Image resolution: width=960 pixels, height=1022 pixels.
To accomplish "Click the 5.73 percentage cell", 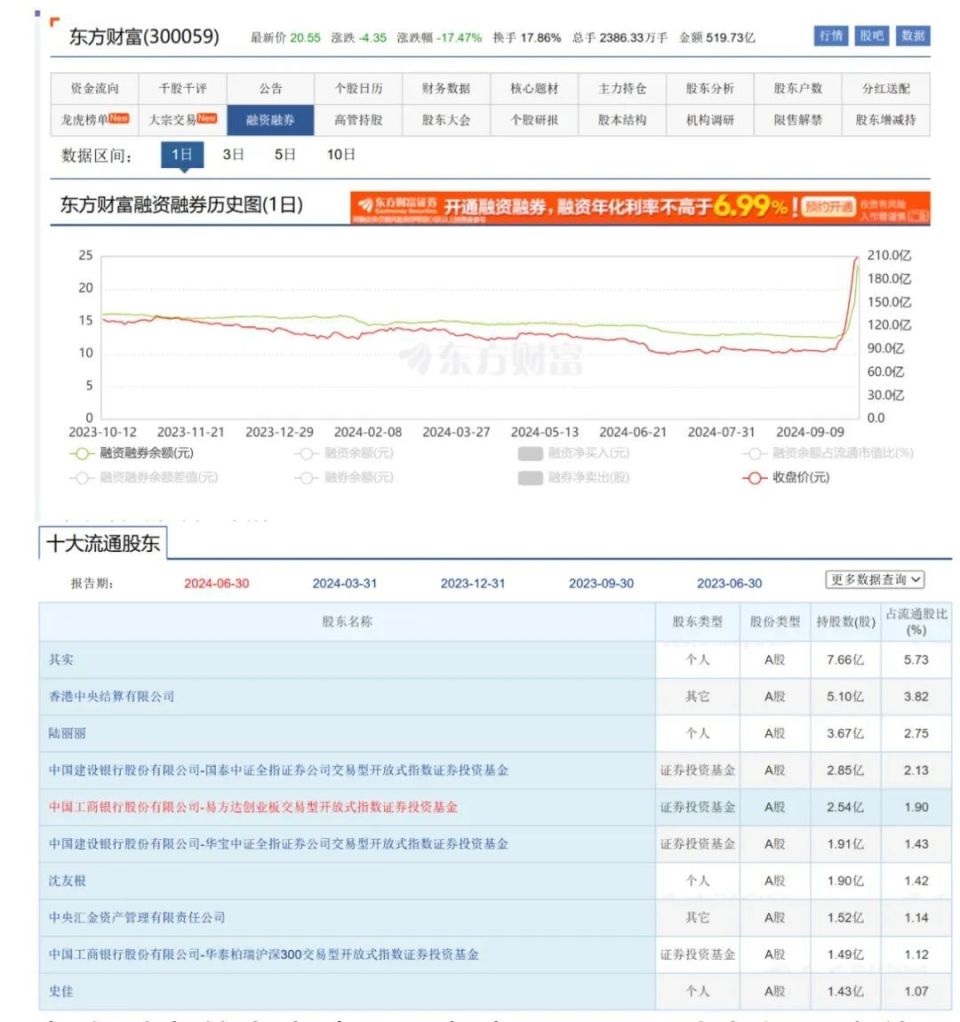I will 916,660.
